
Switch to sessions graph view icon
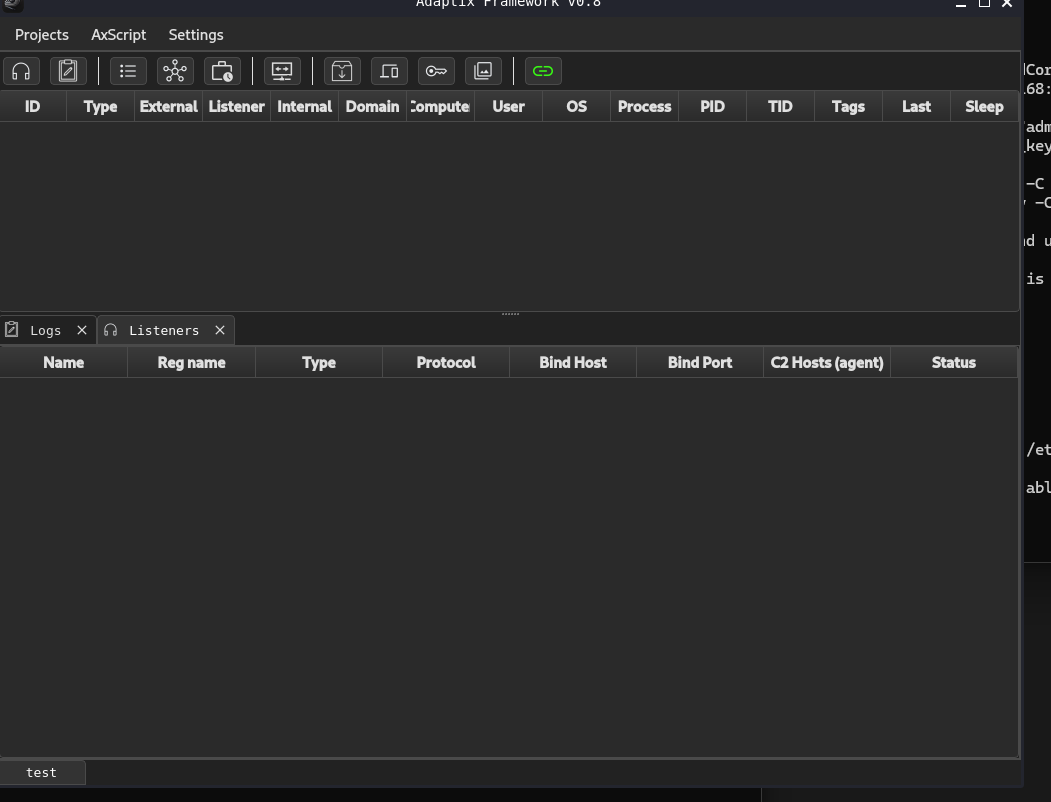tap(175, 71)
